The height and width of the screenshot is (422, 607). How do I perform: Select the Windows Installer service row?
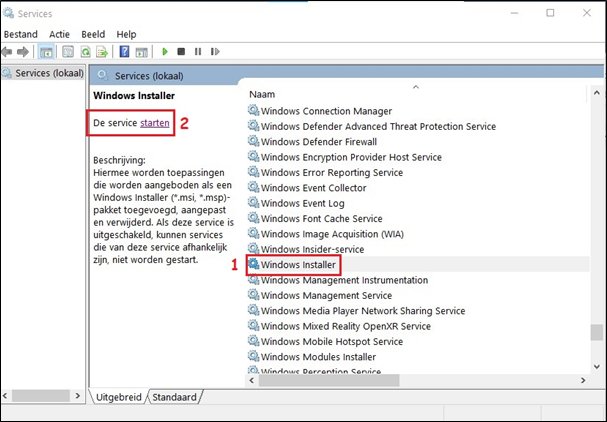(x=417, y=264)
